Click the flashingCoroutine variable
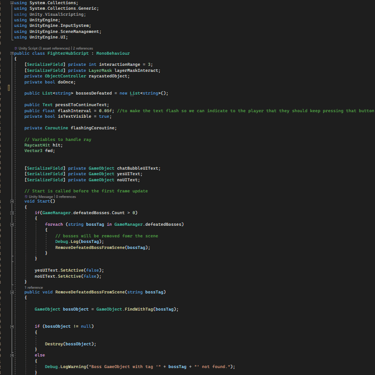 click(x=92, y=128)
